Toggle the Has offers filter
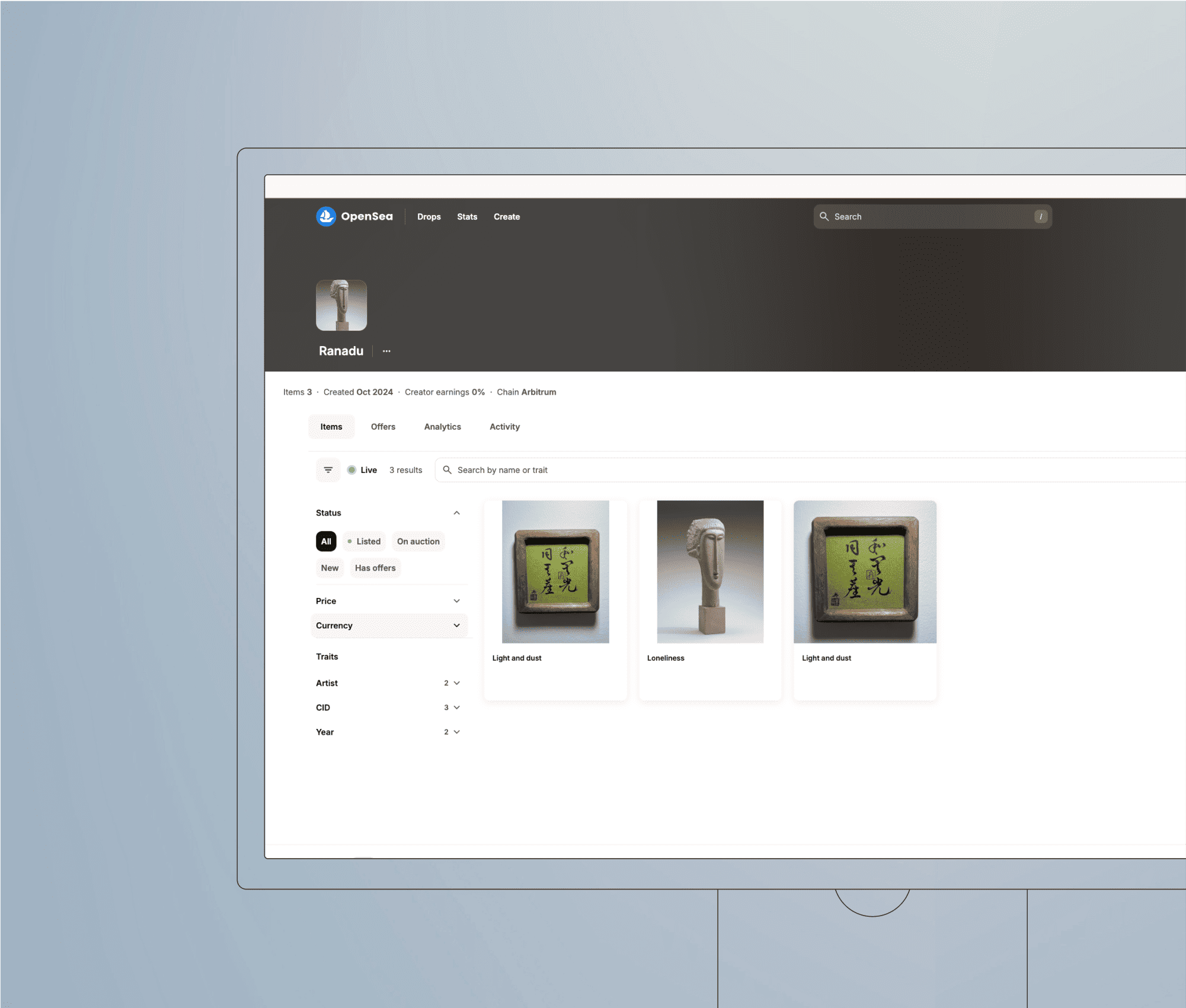The height and width of the screenshot is (1008, 1186). (x=375, y=568)
